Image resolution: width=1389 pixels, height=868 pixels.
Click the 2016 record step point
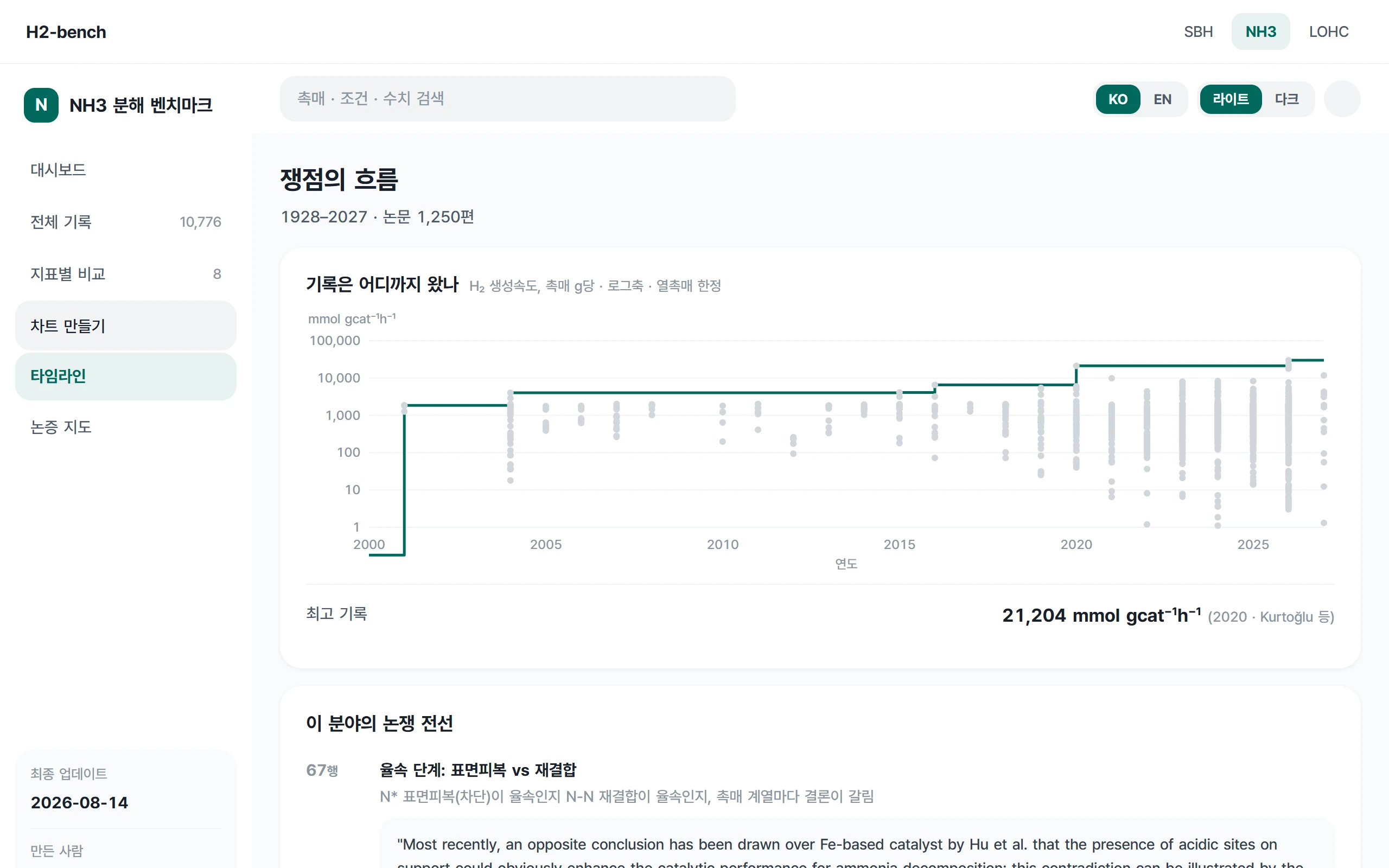coord(934,385)
